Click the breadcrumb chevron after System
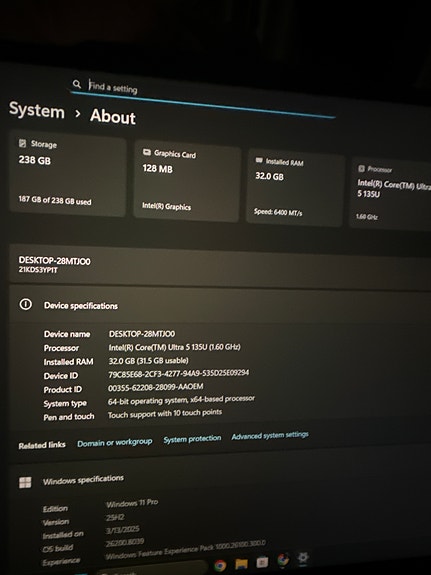 point(77,113)
